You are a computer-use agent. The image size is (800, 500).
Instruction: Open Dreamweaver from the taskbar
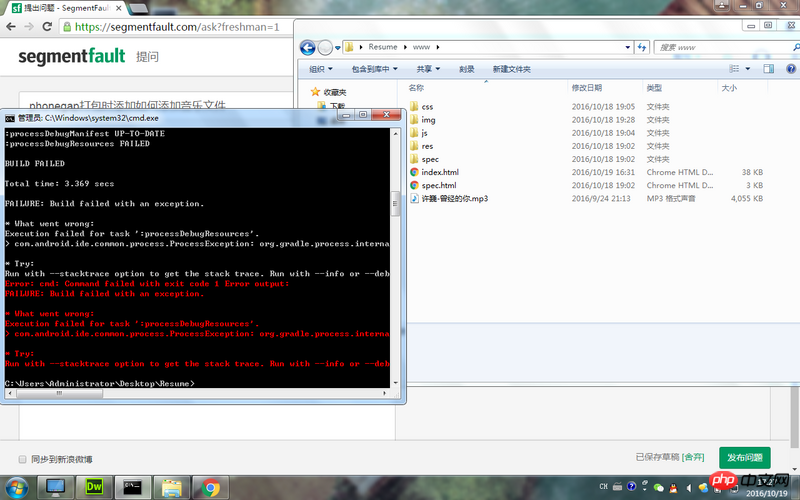point(97,487)
